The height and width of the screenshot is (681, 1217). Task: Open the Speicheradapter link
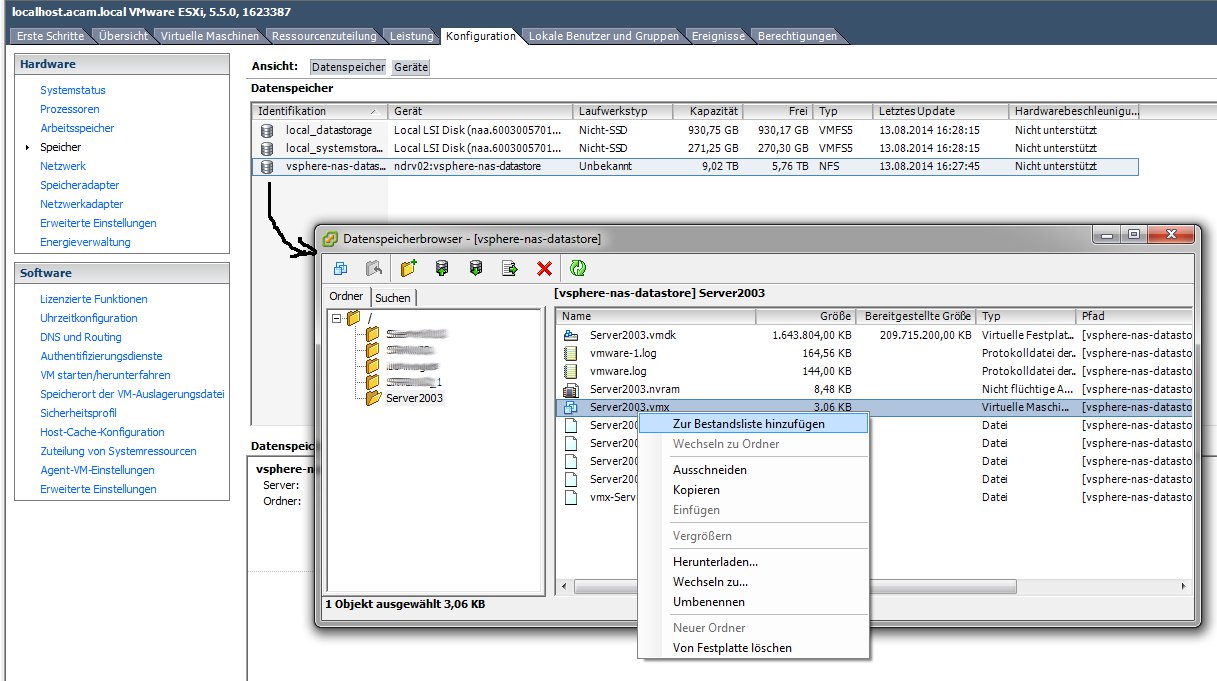click(80, 185)
